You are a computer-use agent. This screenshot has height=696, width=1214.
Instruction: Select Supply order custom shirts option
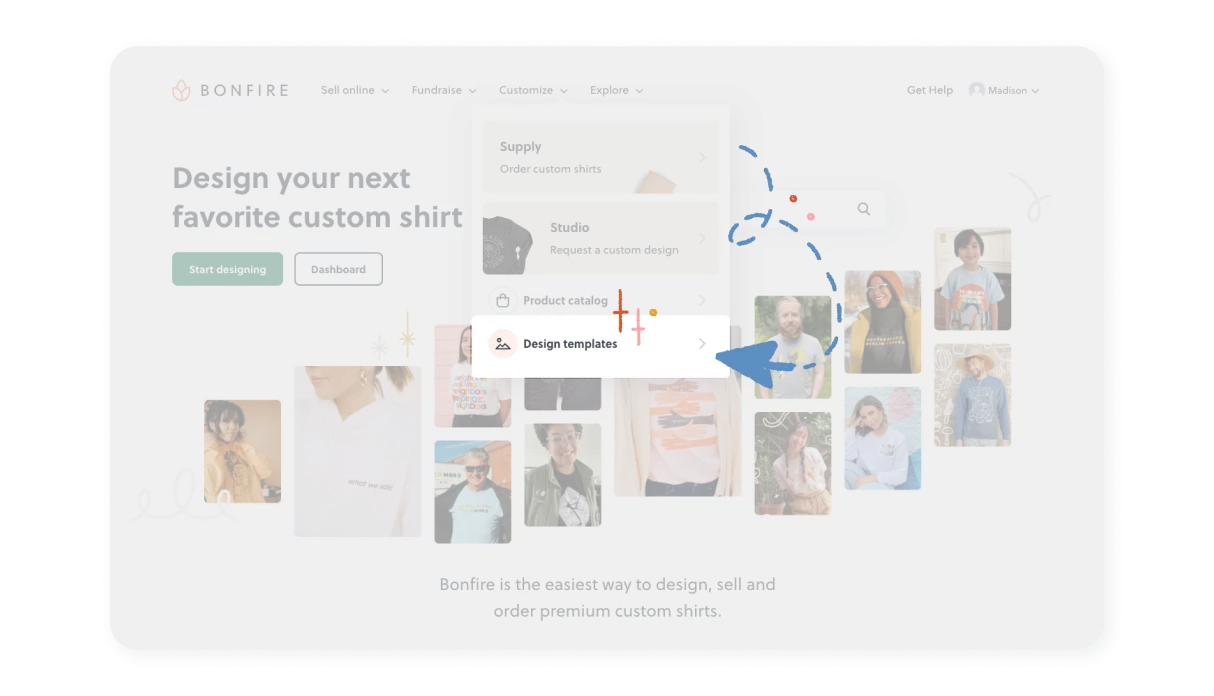[600, 157]
